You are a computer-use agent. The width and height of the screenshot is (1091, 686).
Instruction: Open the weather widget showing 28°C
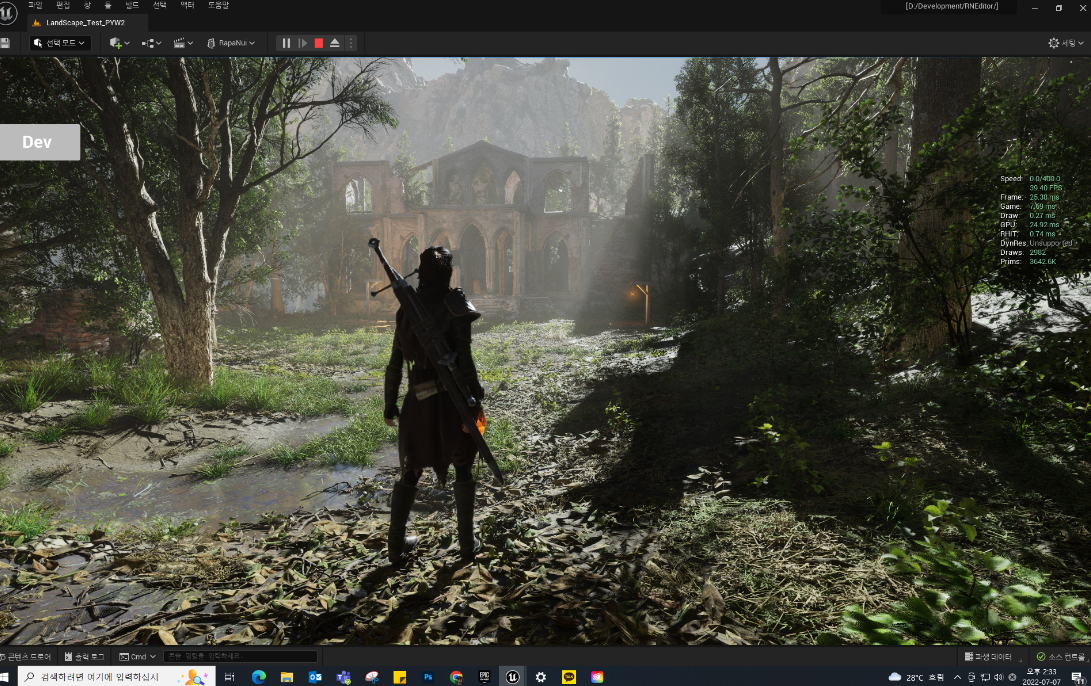(916, 677)
